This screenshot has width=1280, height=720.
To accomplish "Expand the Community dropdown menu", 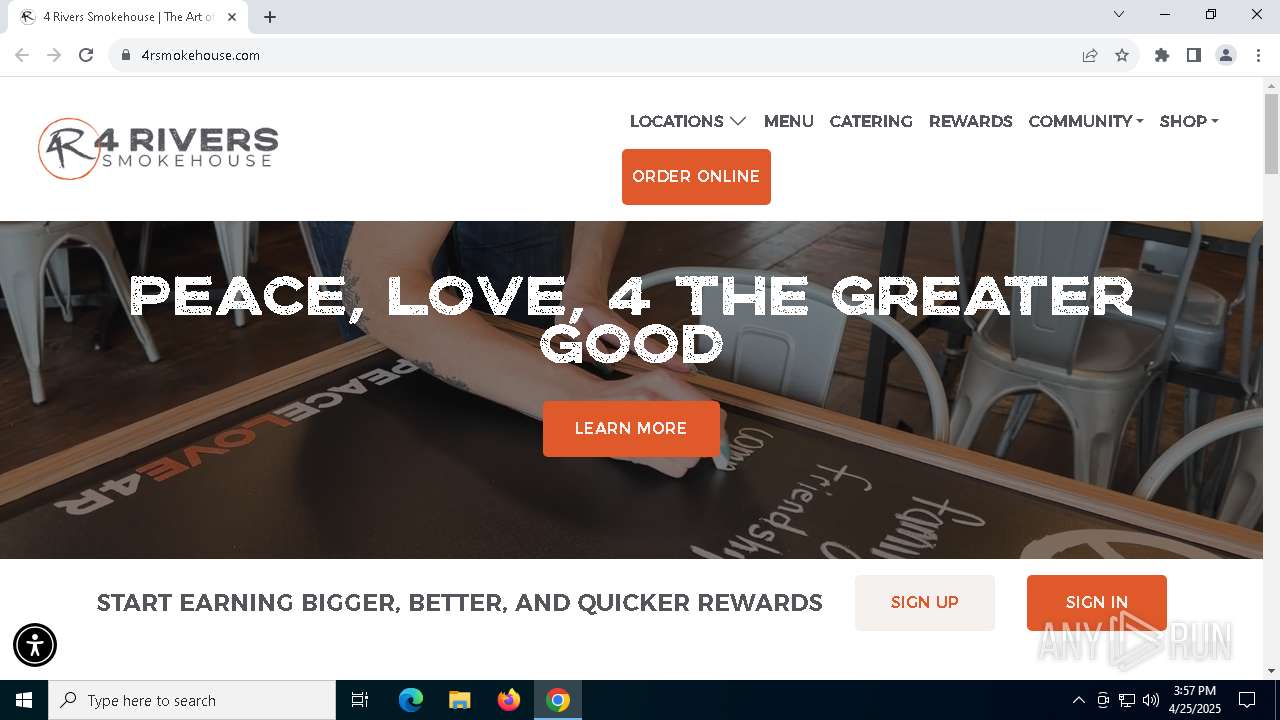I will (x=1086, y=121).
